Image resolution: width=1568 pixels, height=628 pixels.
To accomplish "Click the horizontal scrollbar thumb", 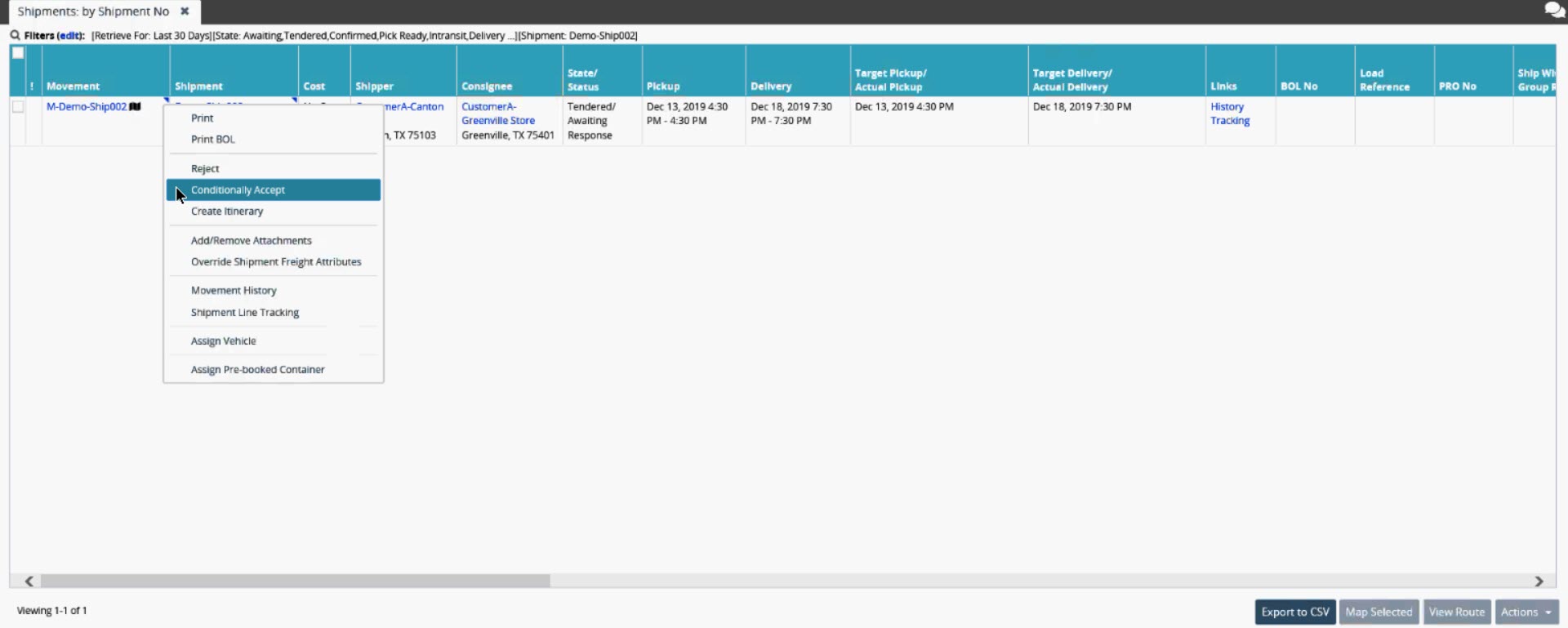I will 295,581.
